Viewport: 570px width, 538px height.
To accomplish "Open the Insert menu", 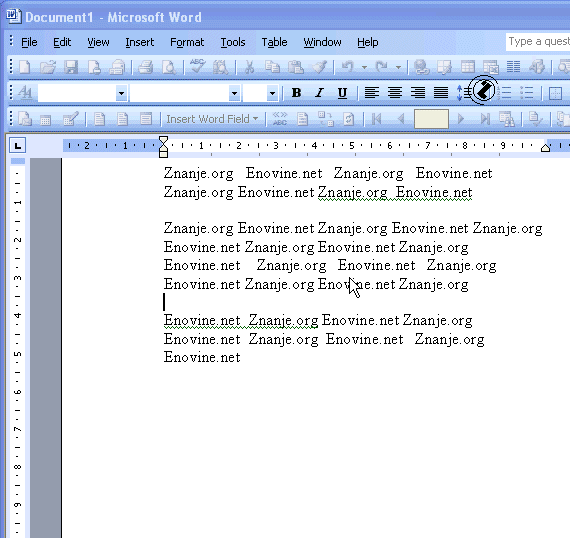I will click(140, 43).
